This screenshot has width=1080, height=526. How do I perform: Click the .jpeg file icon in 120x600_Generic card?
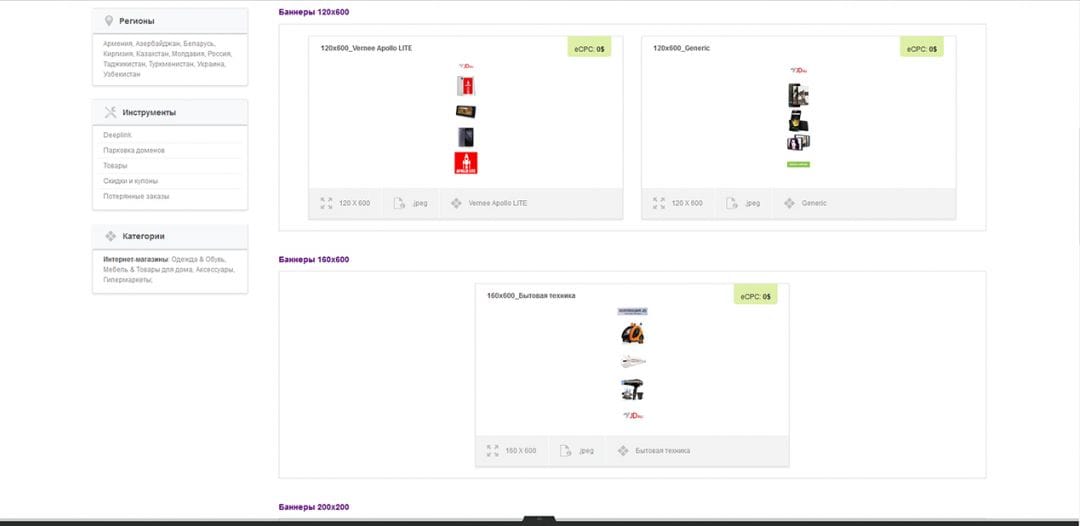pyautogui.click(x=732, y=203)
